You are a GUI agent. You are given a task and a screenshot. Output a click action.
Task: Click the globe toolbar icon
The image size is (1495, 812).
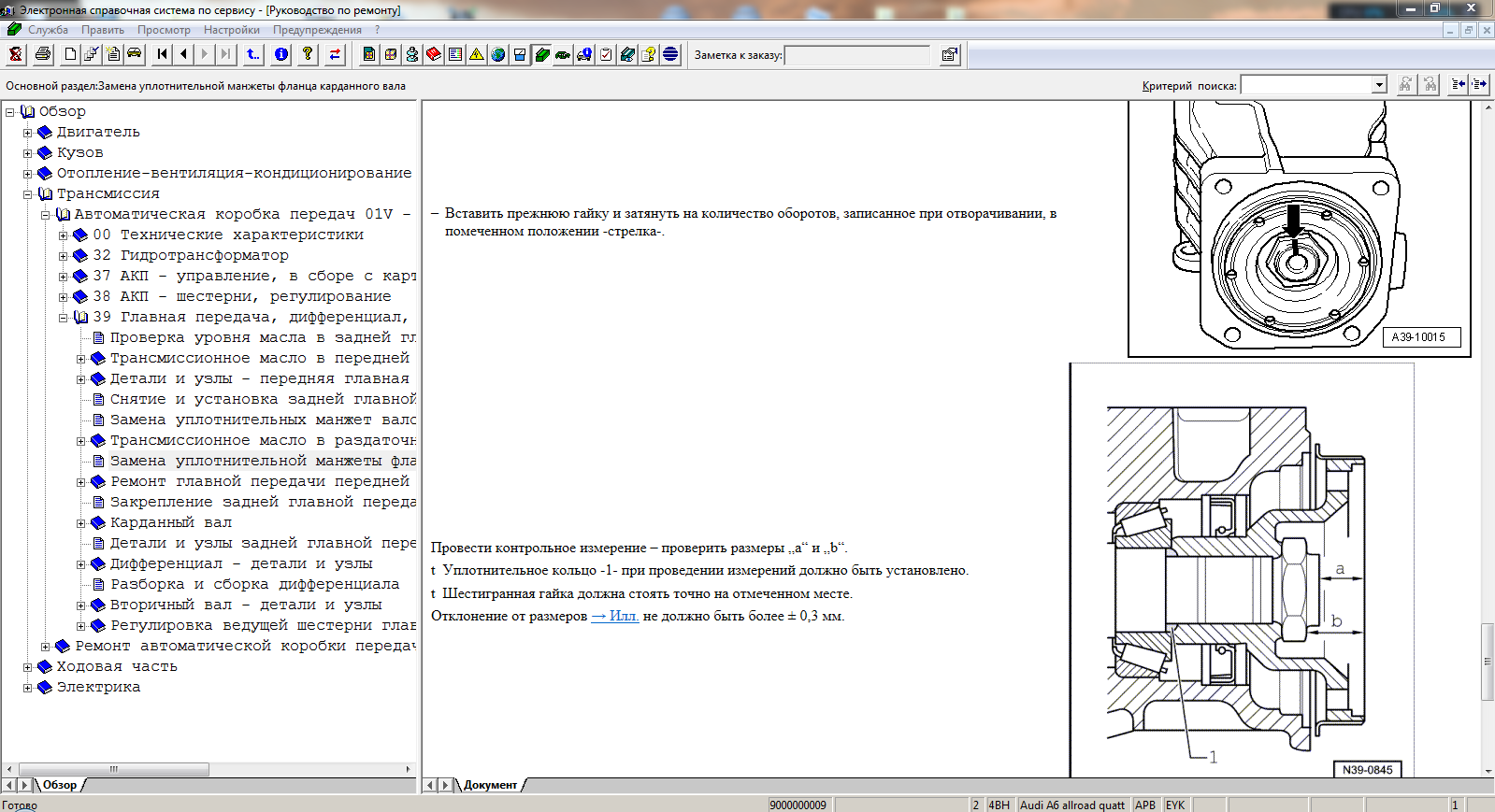498,54
